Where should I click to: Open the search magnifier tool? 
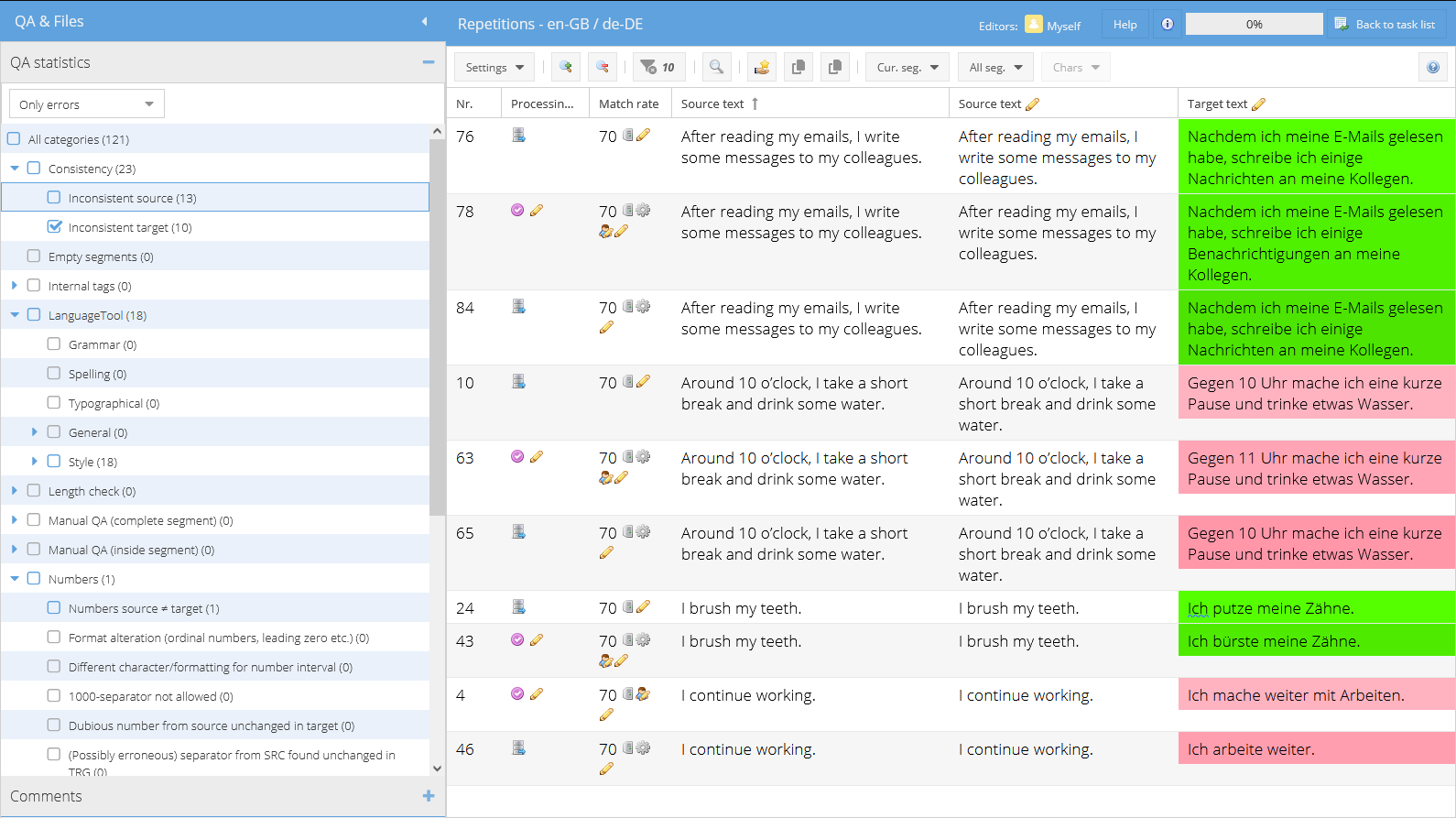717,67
